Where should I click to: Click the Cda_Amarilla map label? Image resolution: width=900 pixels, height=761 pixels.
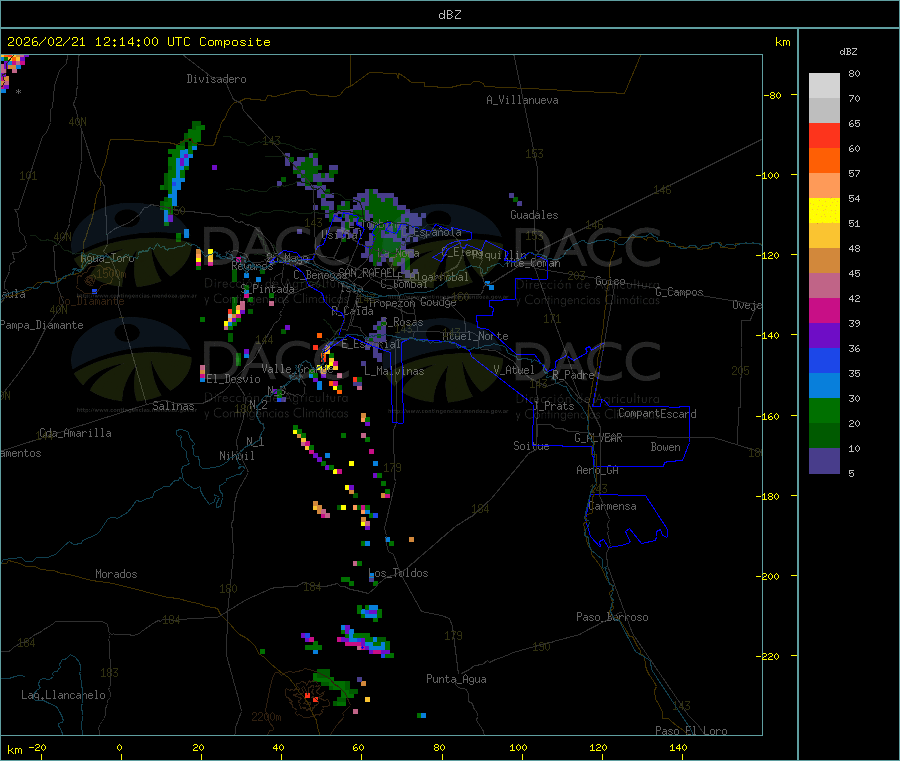75,433
